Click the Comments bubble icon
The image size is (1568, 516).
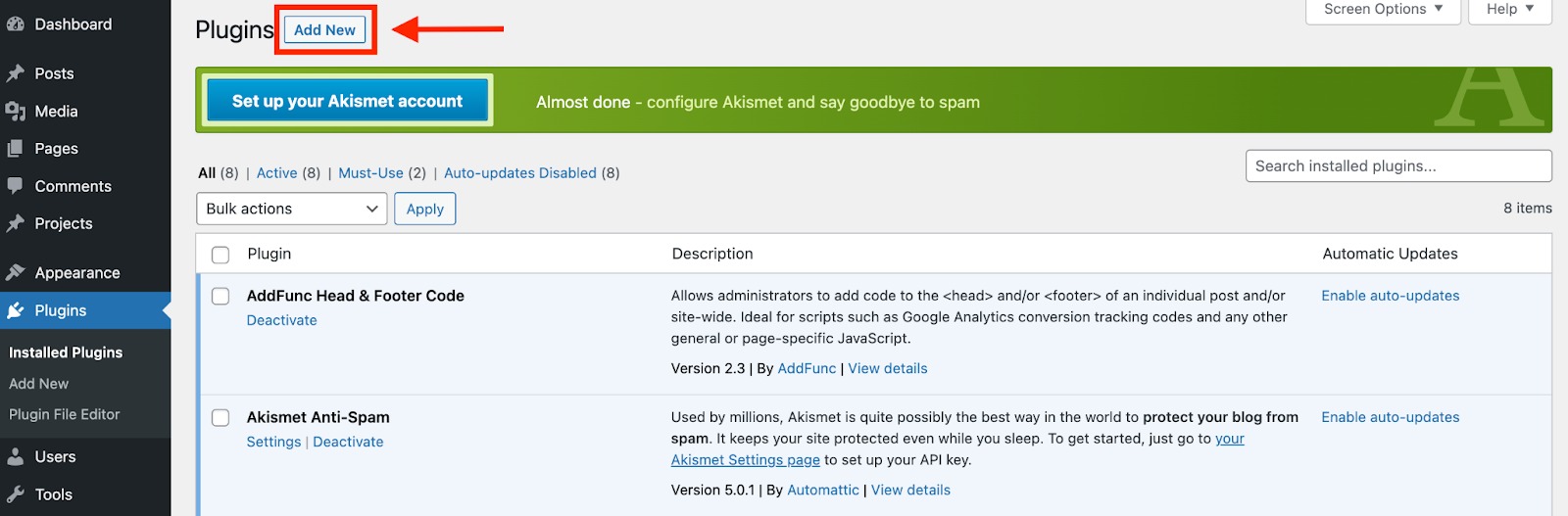point(16,186)
